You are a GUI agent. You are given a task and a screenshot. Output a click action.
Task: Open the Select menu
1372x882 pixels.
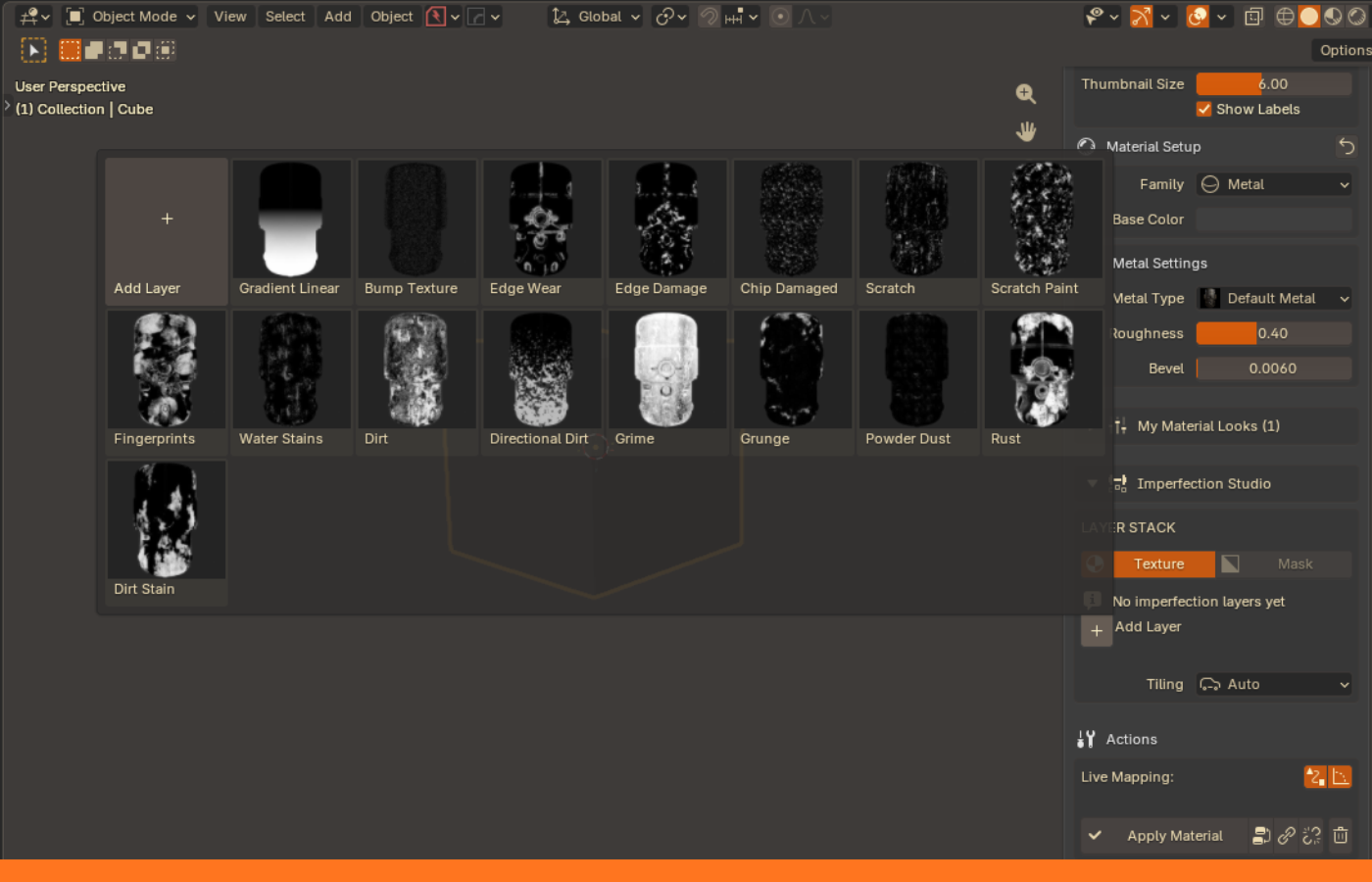pos(285,17)
